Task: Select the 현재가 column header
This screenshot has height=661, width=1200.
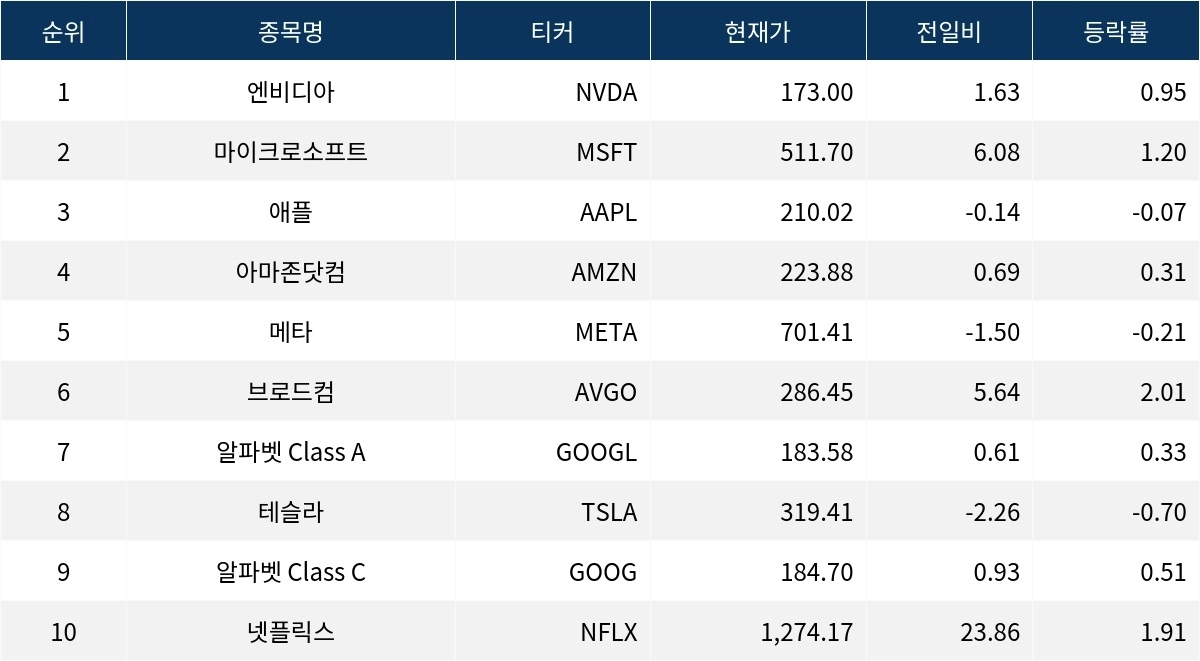Action: point(758,31)
